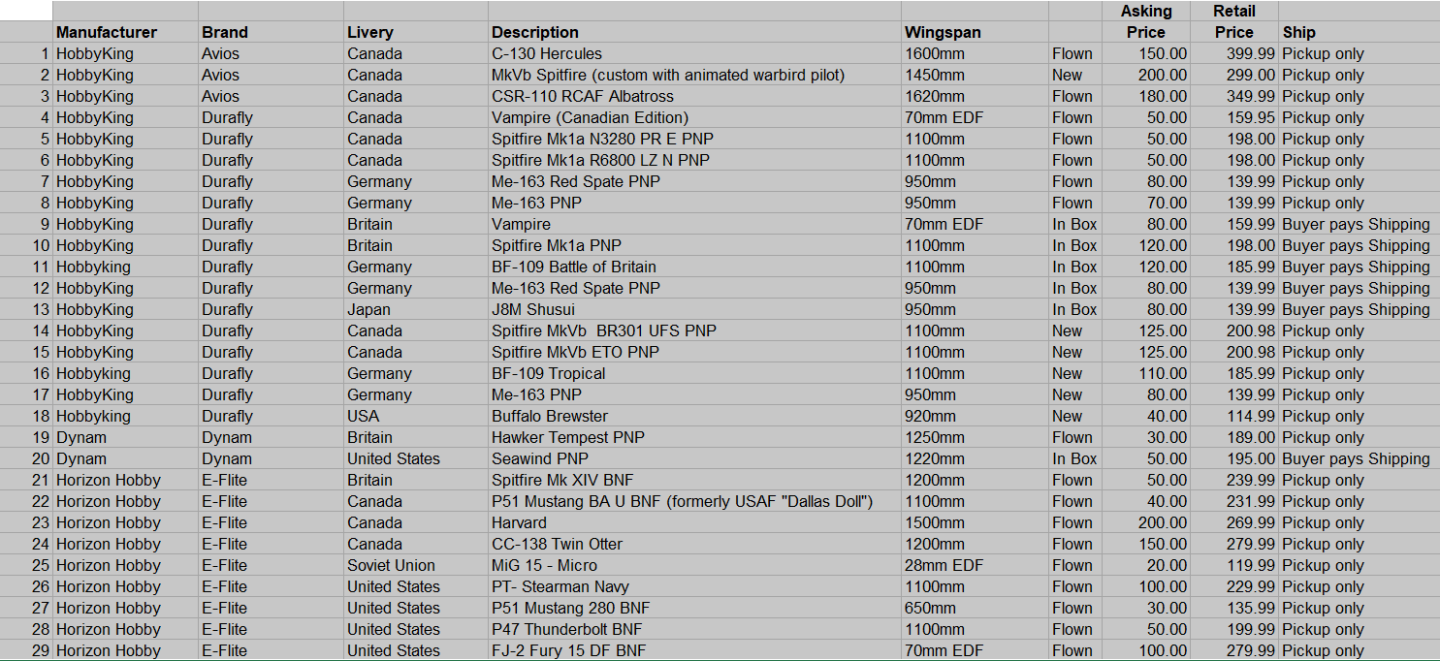Click the 399.99 retail price cell

(1234, 54)
